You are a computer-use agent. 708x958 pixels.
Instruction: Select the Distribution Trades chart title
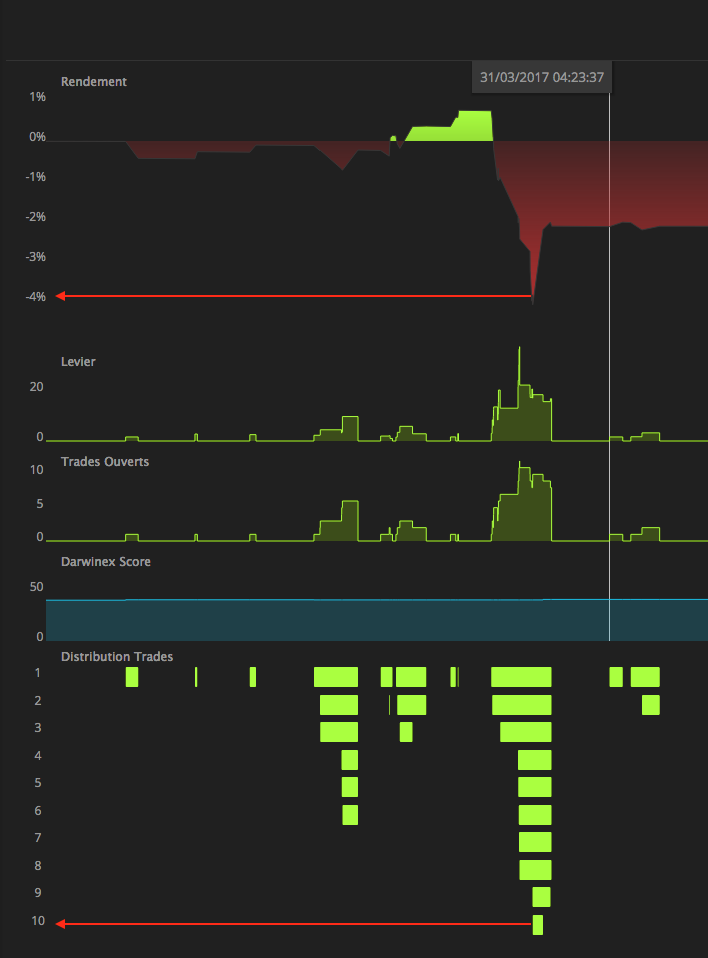point(117,656)
